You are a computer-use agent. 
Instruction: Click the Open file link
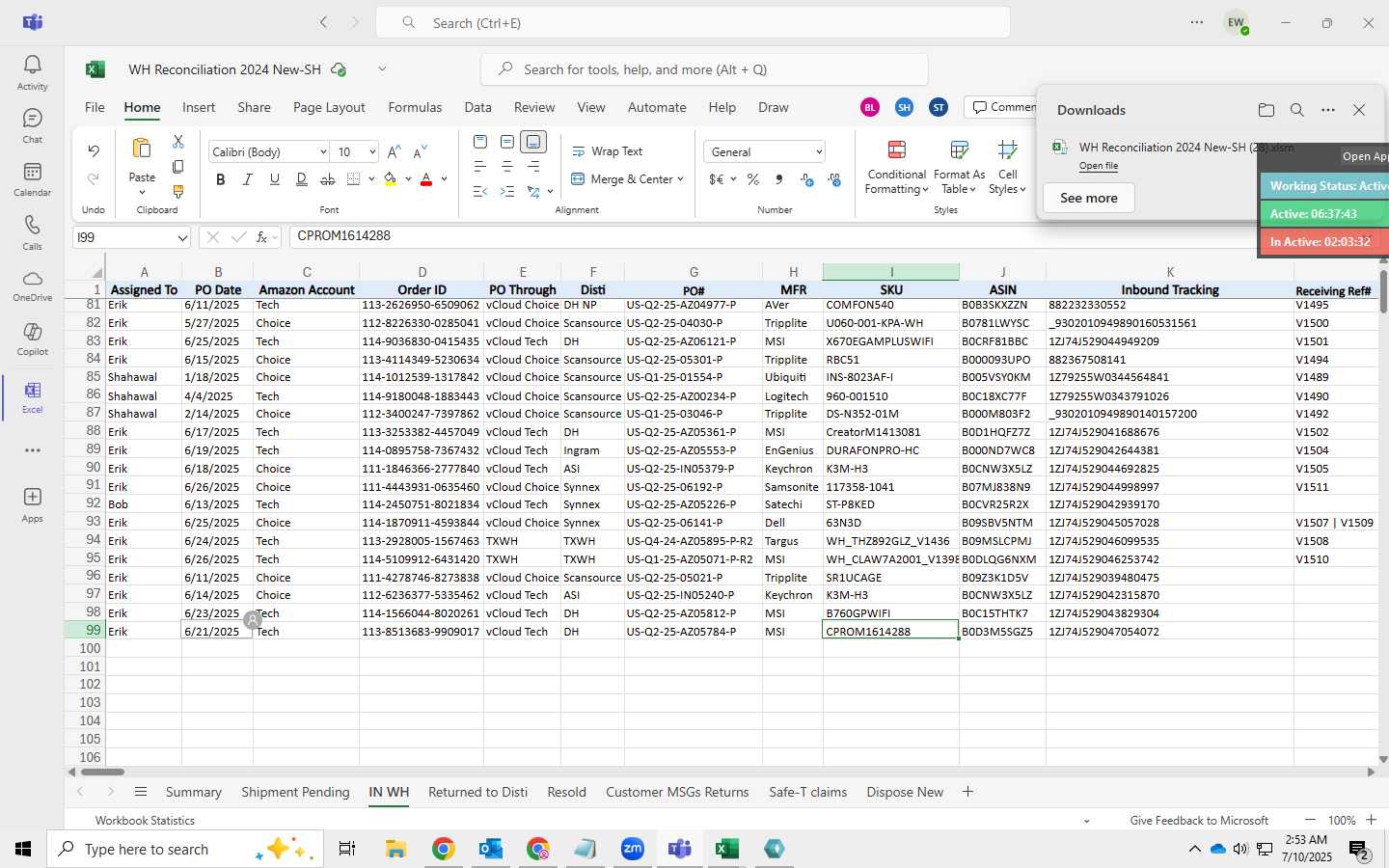coord(1099,166)
